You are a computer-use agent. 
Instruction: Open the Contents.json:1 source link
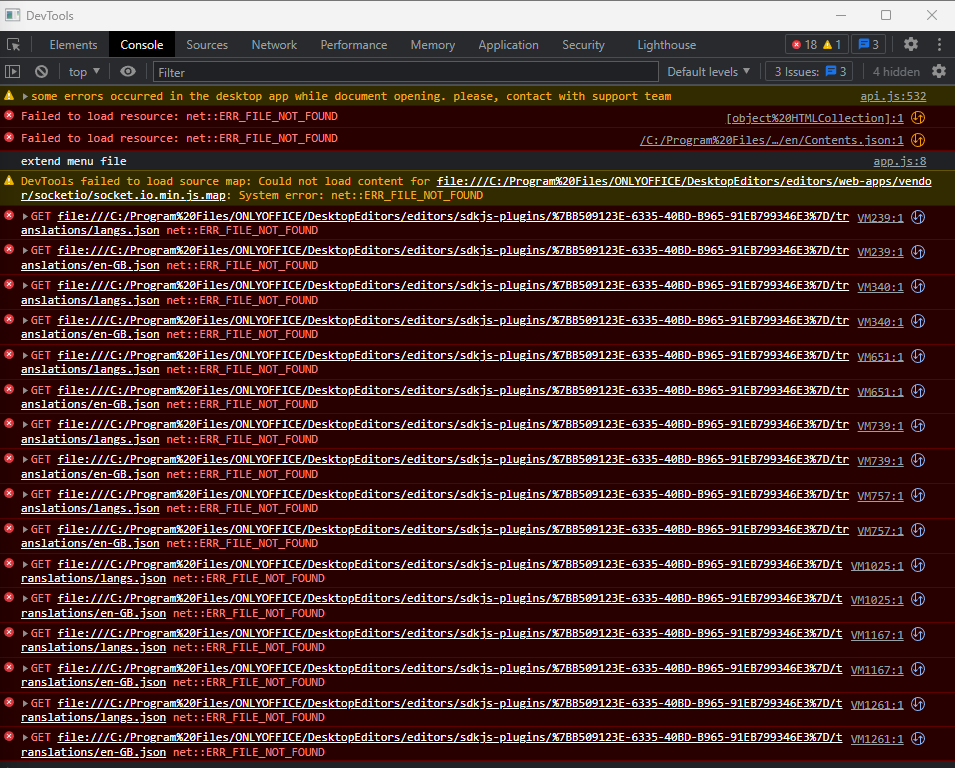772,140
